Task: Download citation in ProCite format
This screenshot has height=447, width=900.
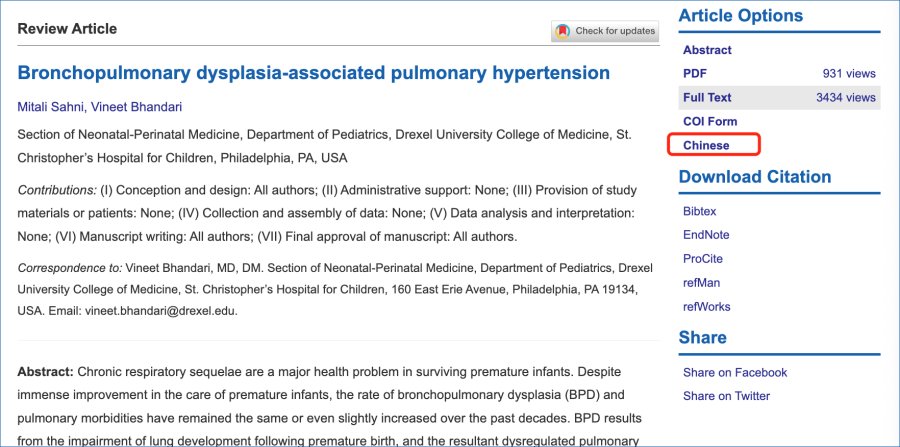Action: point(703,259)
